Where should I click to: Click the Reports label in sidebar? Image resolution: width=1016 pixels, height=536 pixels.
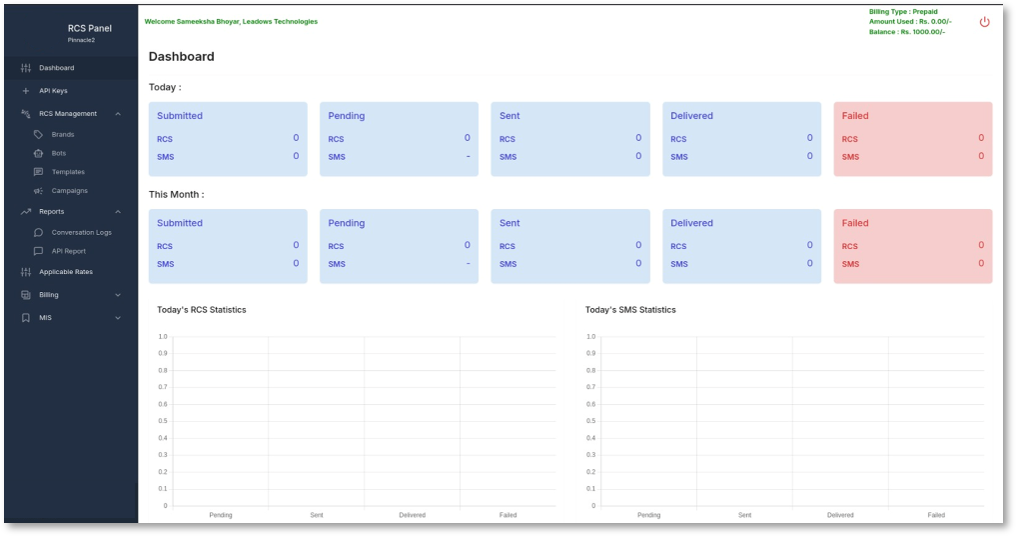click(52, 211)
